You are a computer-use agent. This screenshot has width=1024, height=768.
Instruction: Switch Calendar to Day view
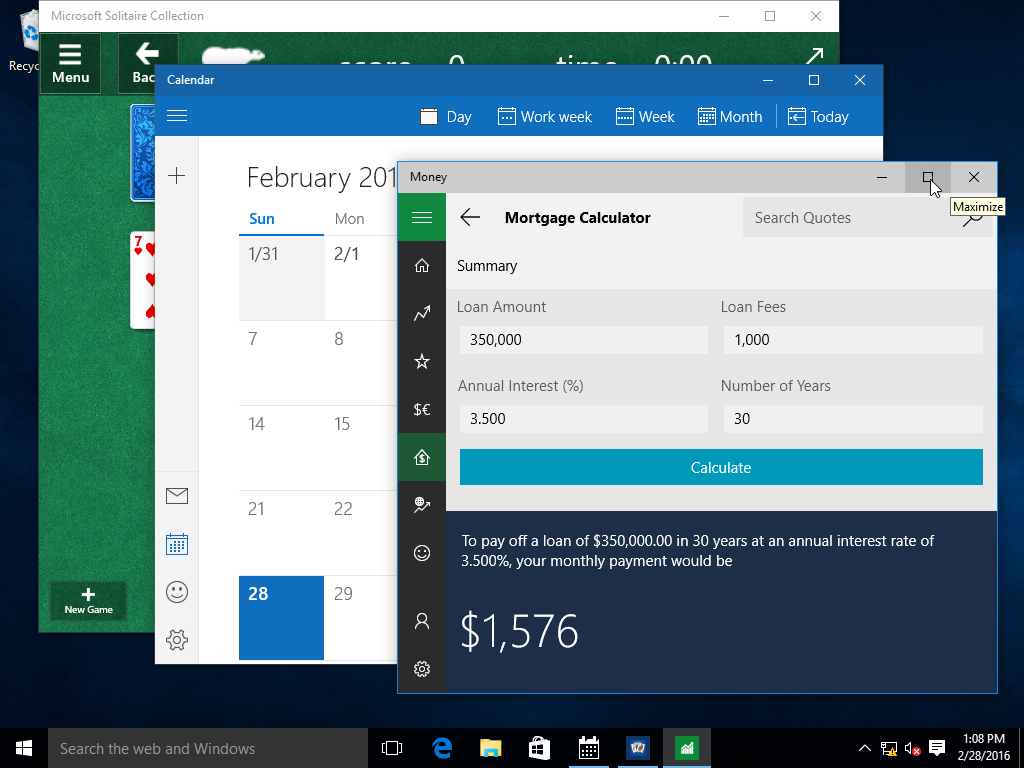coord(445,117)
